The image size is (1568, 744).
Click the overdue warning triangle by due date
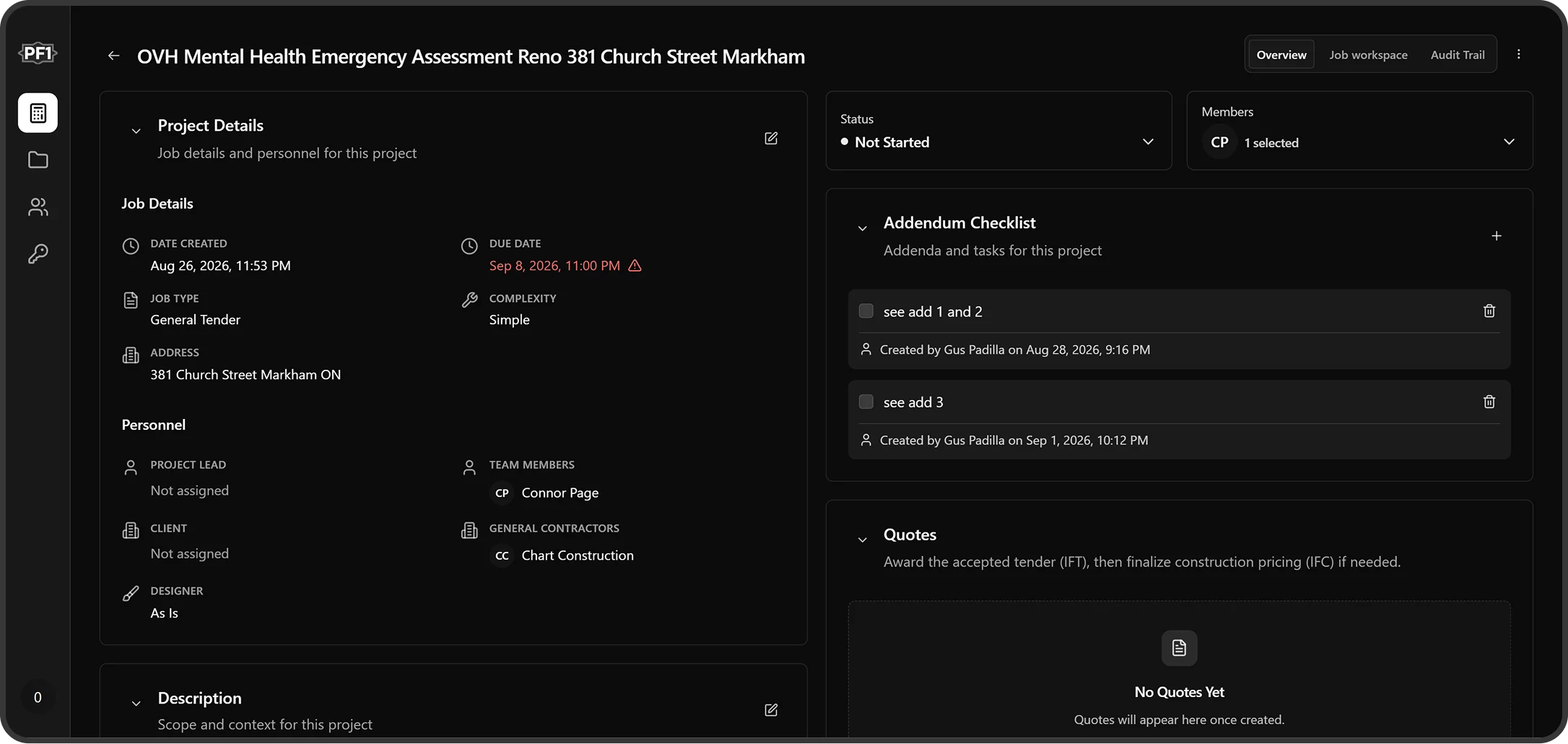click(x=635, y=266)
